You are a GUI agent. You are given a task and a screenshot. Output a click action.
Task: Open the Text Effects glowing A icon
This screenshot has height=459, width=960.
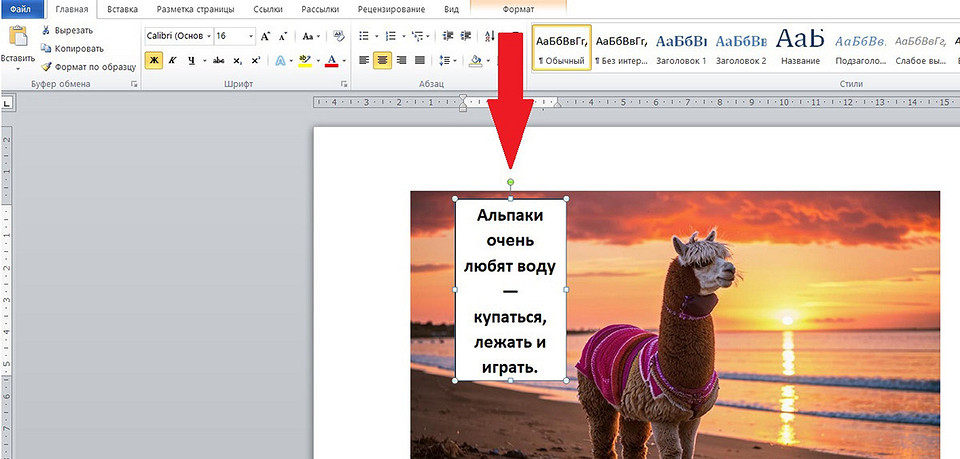tap(279, 60)
